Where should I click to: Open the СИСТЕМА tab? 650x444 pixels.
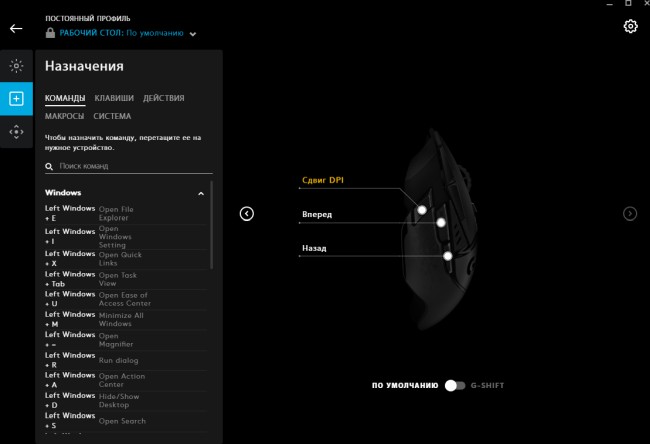point(112,116)
